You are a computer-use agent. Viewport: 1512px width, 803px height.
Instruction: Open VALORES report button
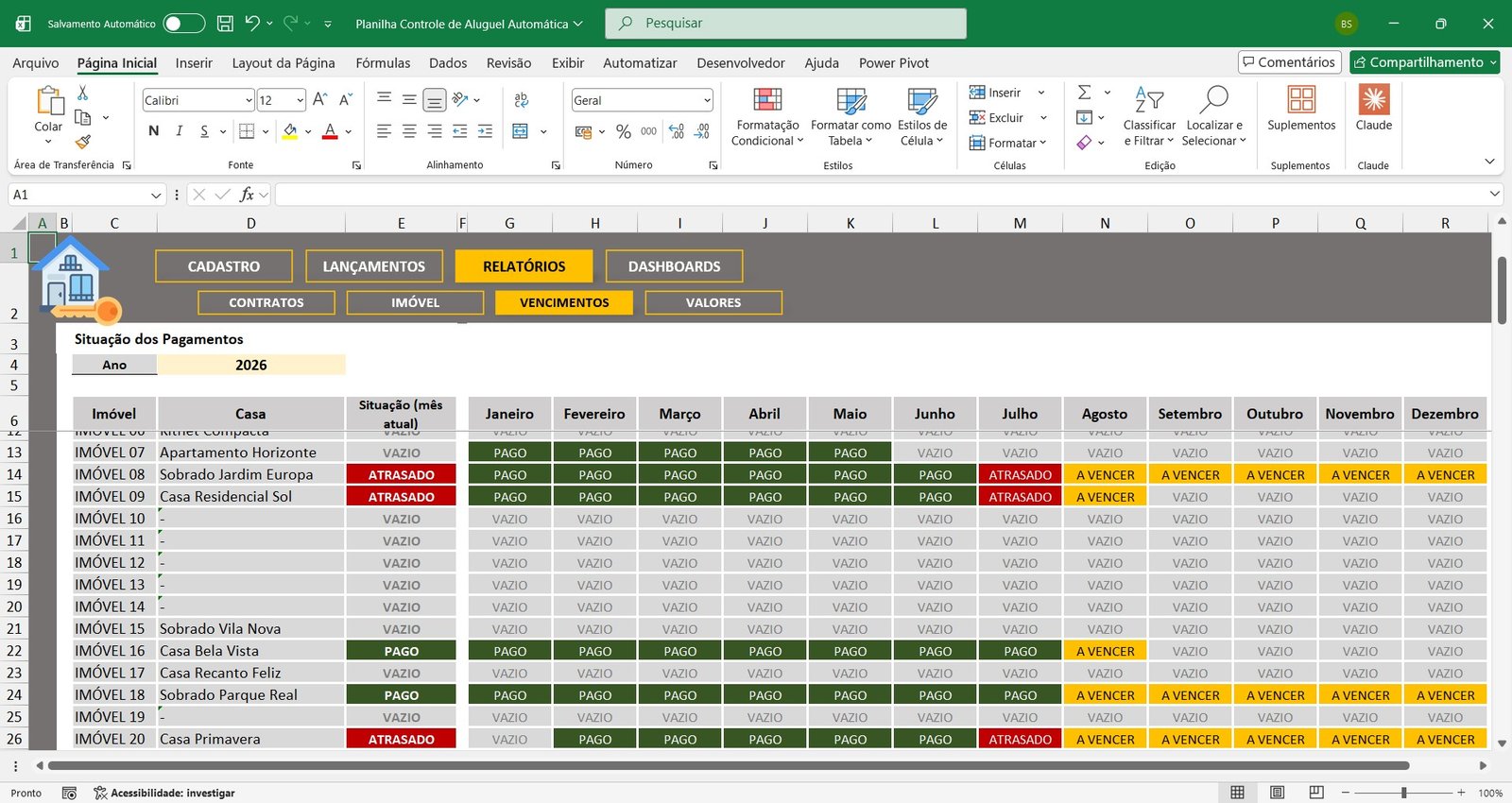(x=713, y=302)
